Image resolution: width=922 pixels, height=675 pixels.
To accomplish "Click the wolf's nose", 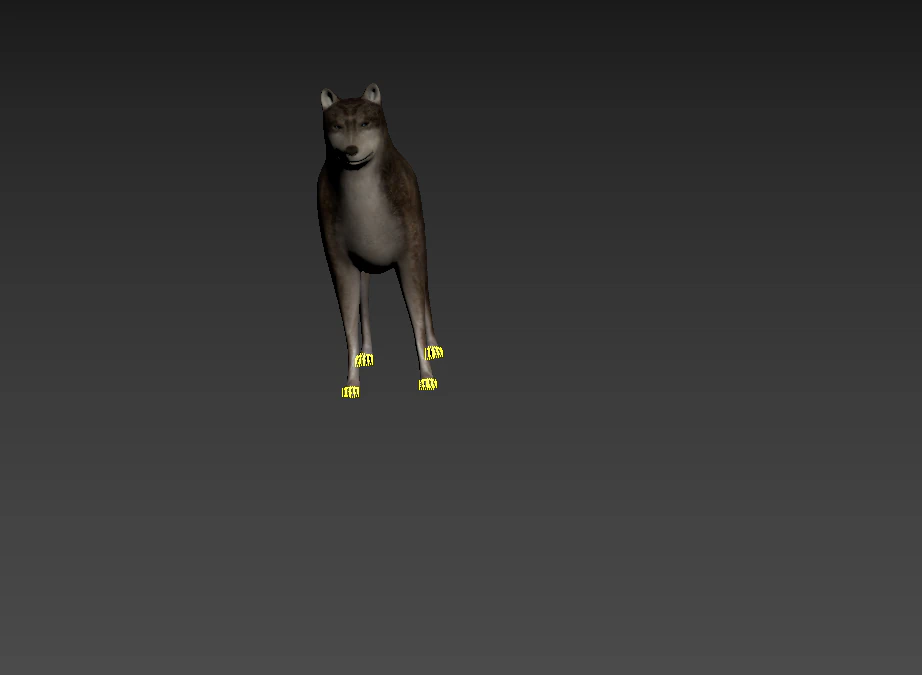I will (x=352, y=148).
